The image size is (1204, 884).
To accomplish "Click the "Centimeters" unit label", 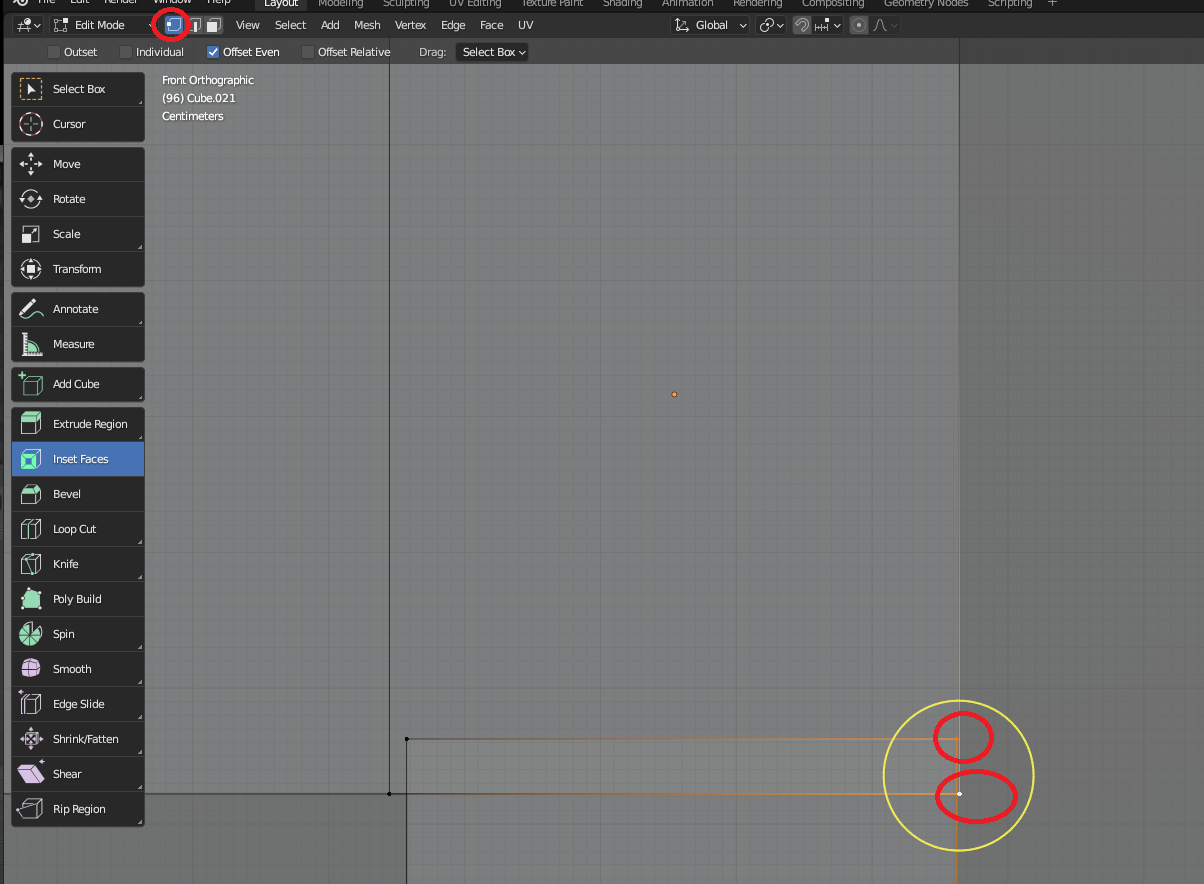I will coord(193,116).
